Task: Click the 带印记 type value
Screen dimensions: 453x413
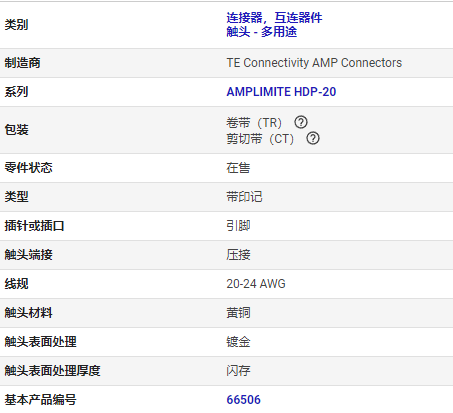Action: coord(244,197)
